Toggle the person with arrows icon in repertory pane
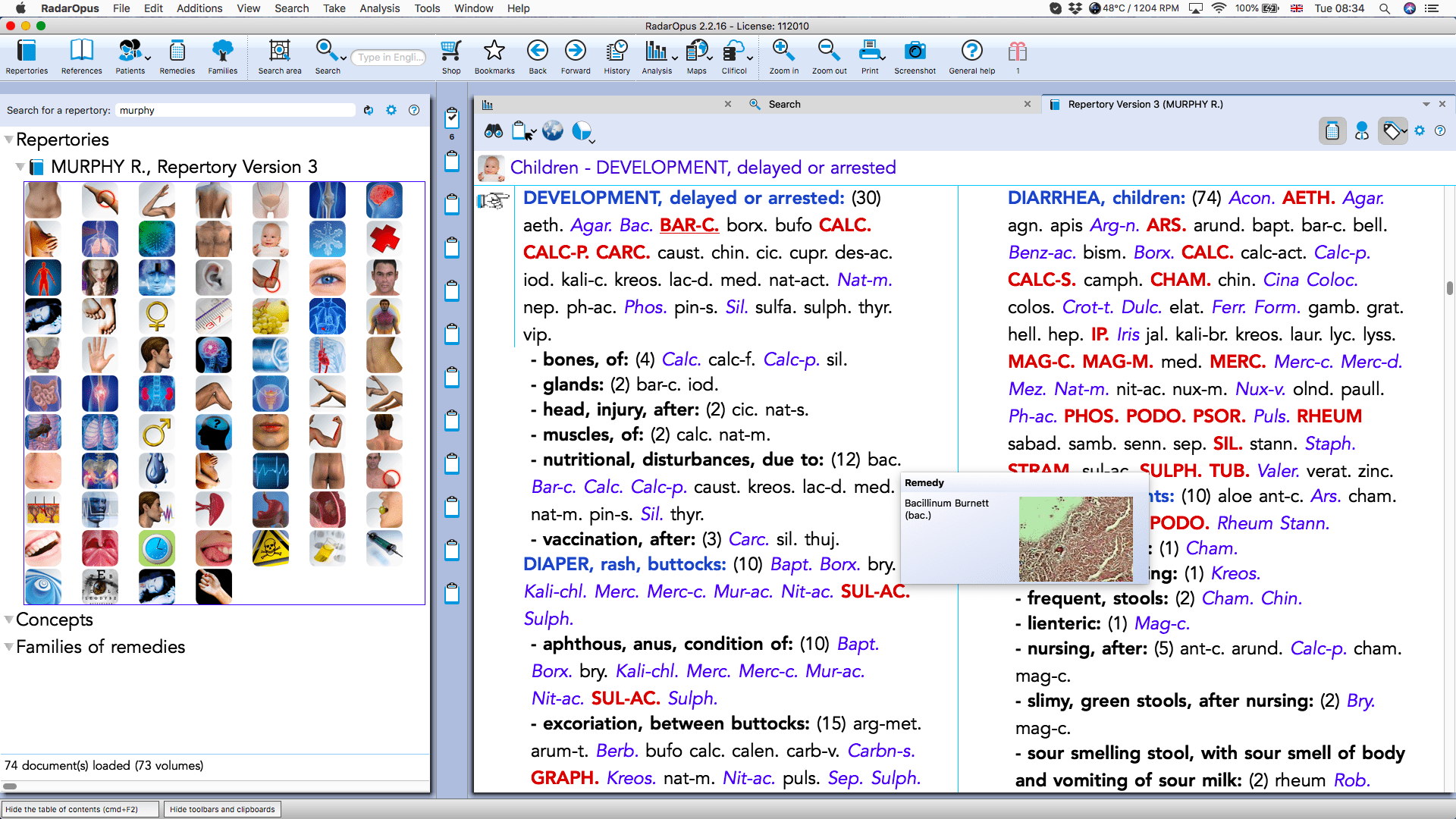The width and height of the screenshot is (1456, 819). [x=1362, y=131]
